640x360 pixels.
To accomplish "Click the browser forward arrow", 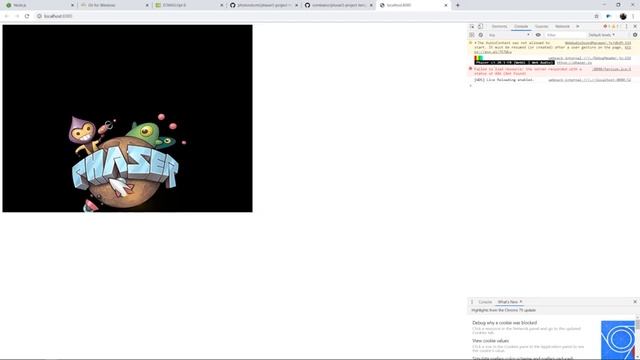I will tap(17, 16).
